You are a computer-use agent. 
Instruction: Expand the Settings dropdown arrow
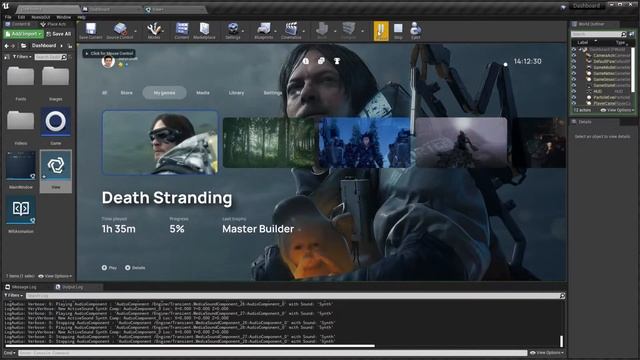tap(243, 31)
